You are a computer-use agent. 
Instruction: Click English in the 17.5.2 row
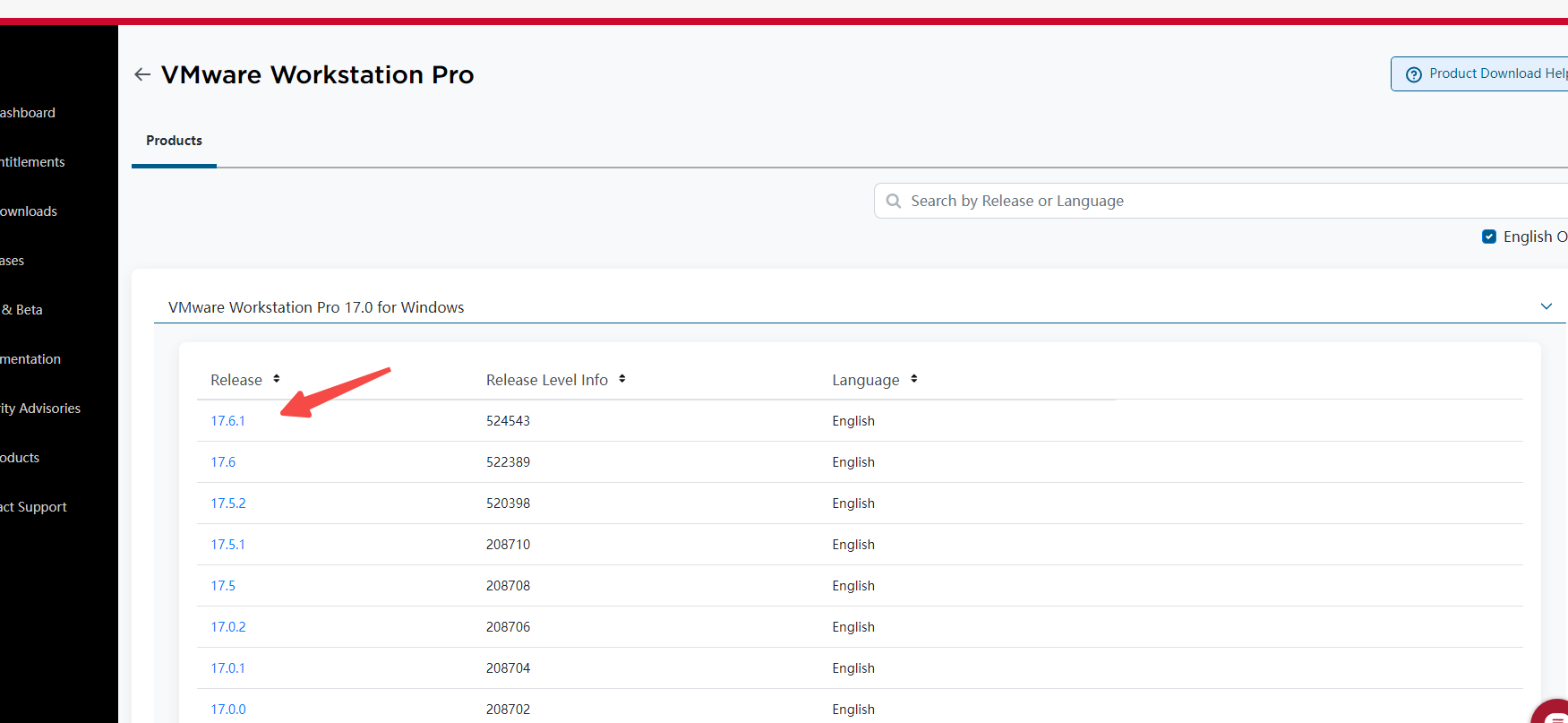(853, 504)
